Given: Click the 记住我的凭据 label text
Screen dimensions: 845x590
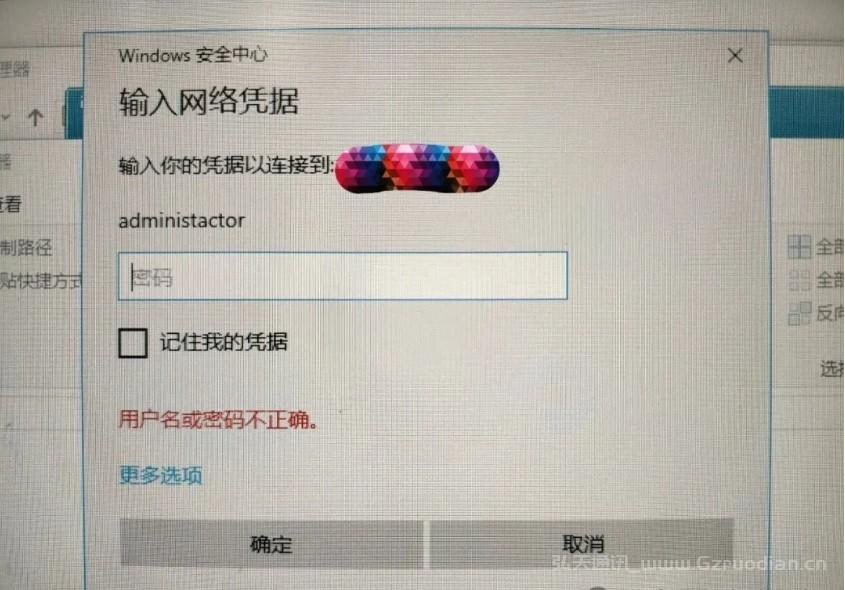Looking at the screenshot, I should point(224,342).
